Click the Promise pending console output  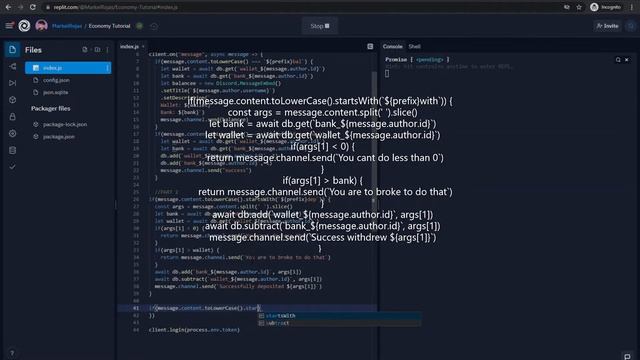tap(417, 60)
